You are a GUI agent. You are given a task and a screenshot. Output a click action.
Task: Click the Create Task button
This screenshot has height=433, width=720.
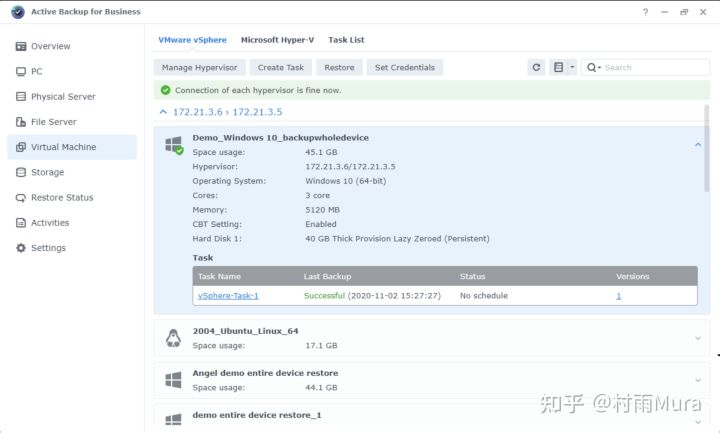[x=281, y=67]
